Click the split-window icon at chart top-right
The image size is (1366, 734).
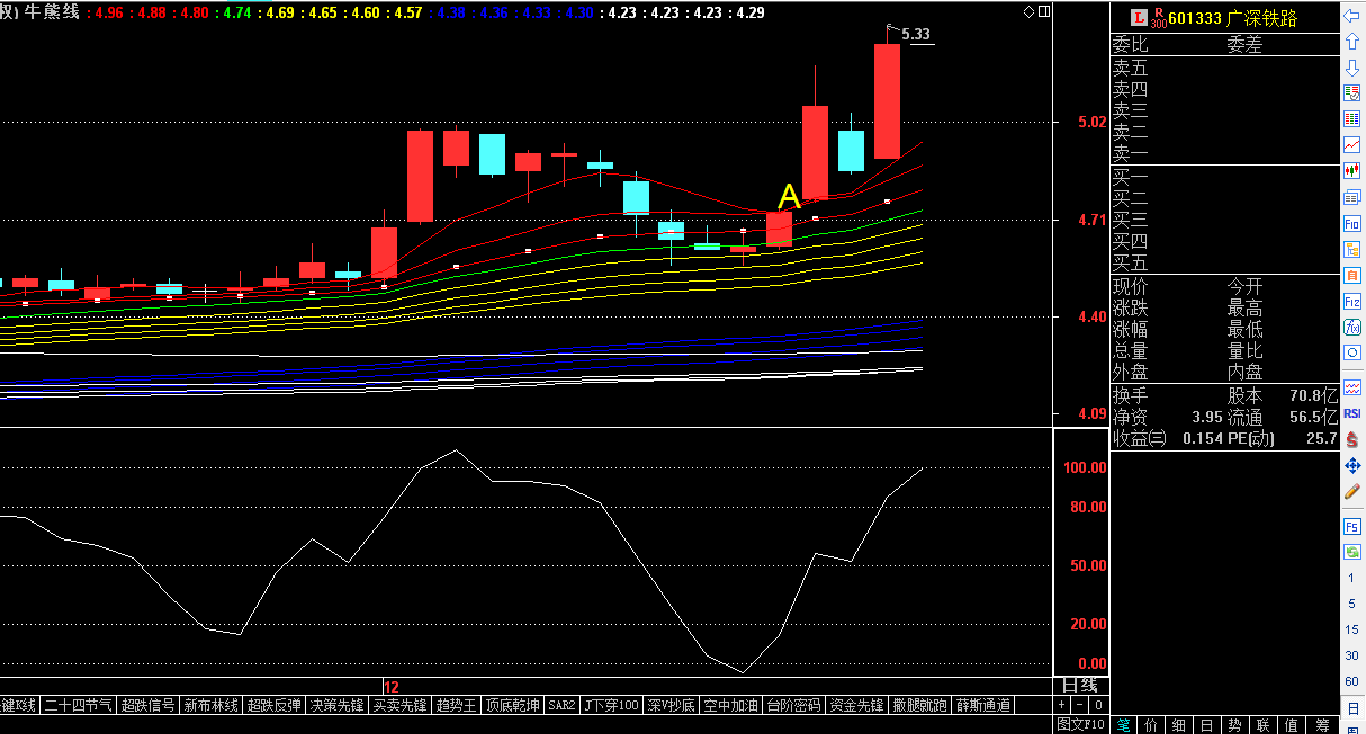[x=1045, y=12]
